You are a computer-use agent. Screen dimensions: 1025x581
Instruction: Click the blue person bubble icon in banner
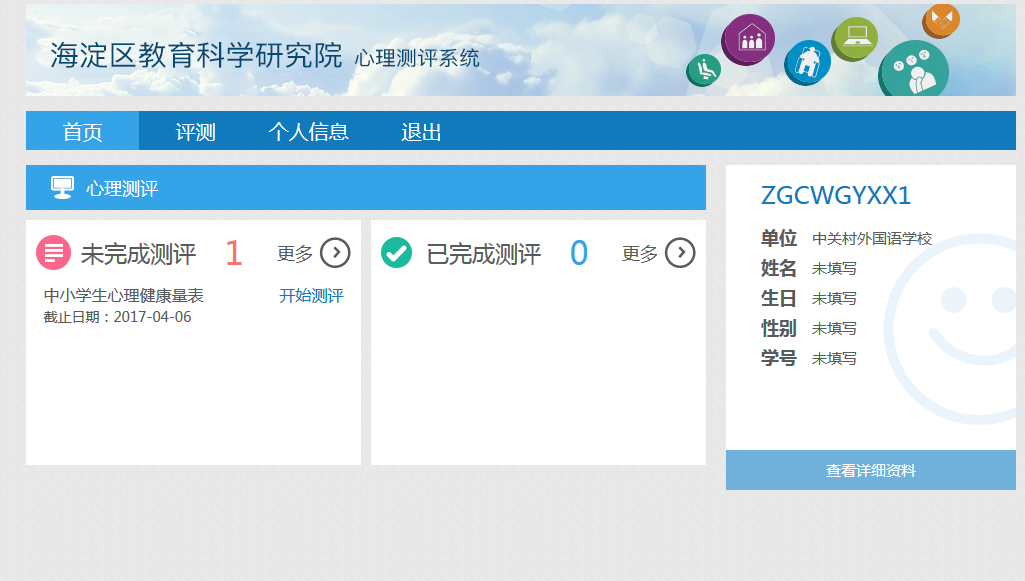point(807,63)
